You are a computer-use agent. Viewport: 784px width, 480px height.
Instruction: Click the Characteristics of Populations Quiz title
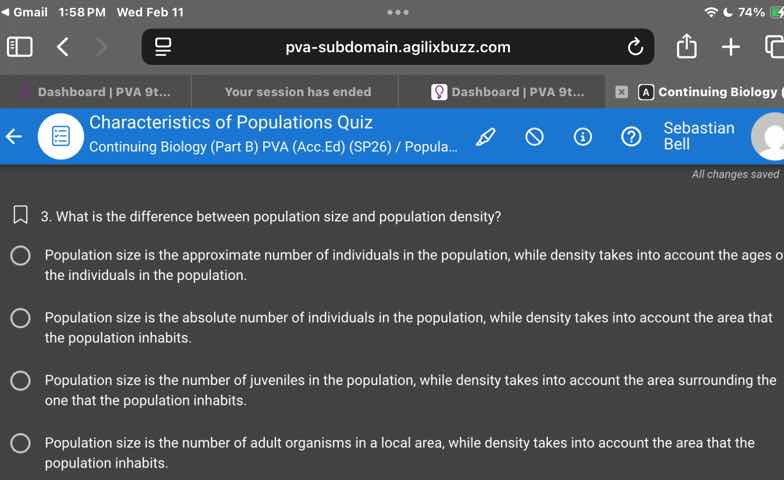[231, 122]
